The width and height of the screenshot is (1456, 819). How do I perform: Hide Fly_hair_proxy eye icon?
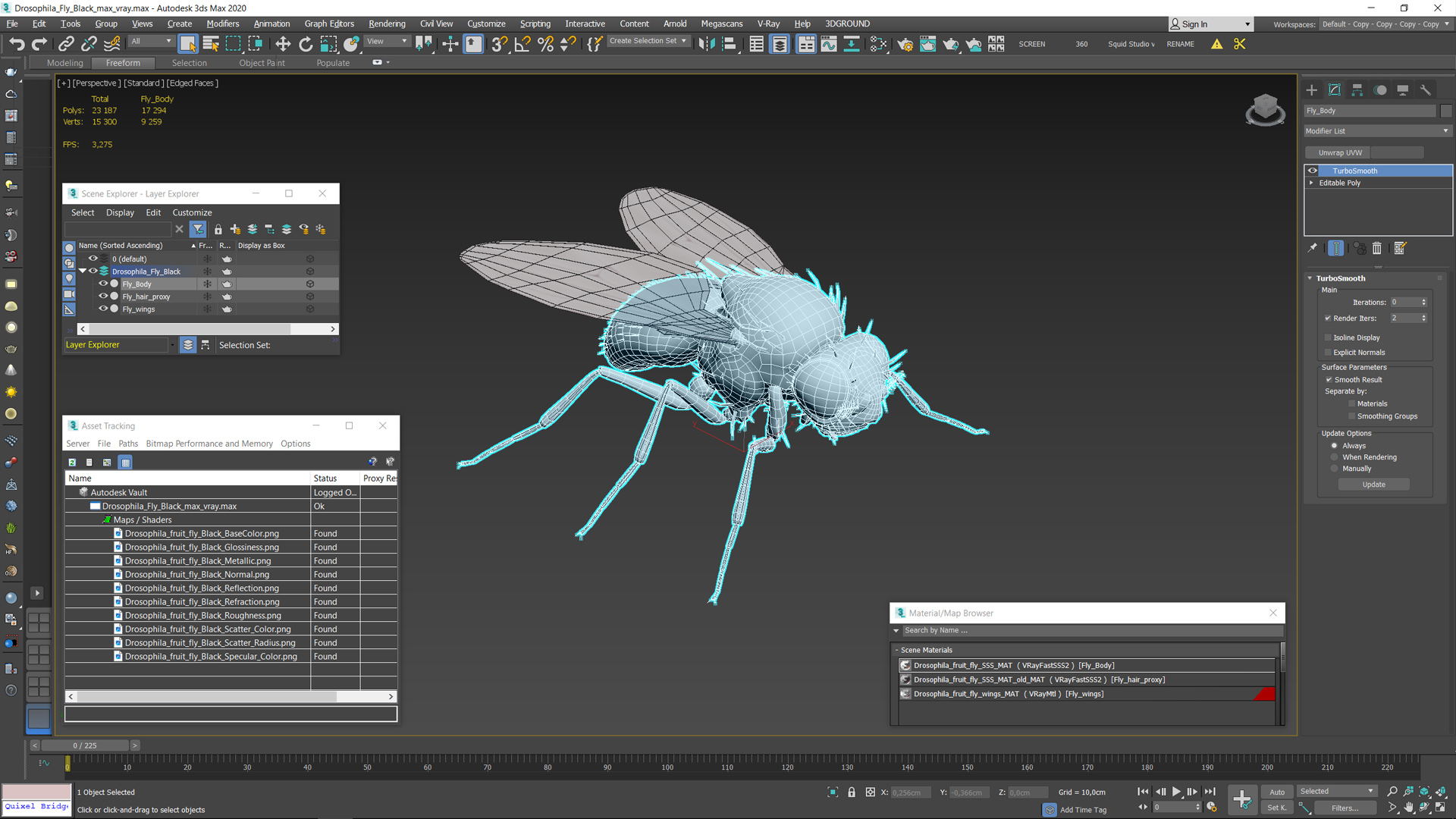(103, 296)
